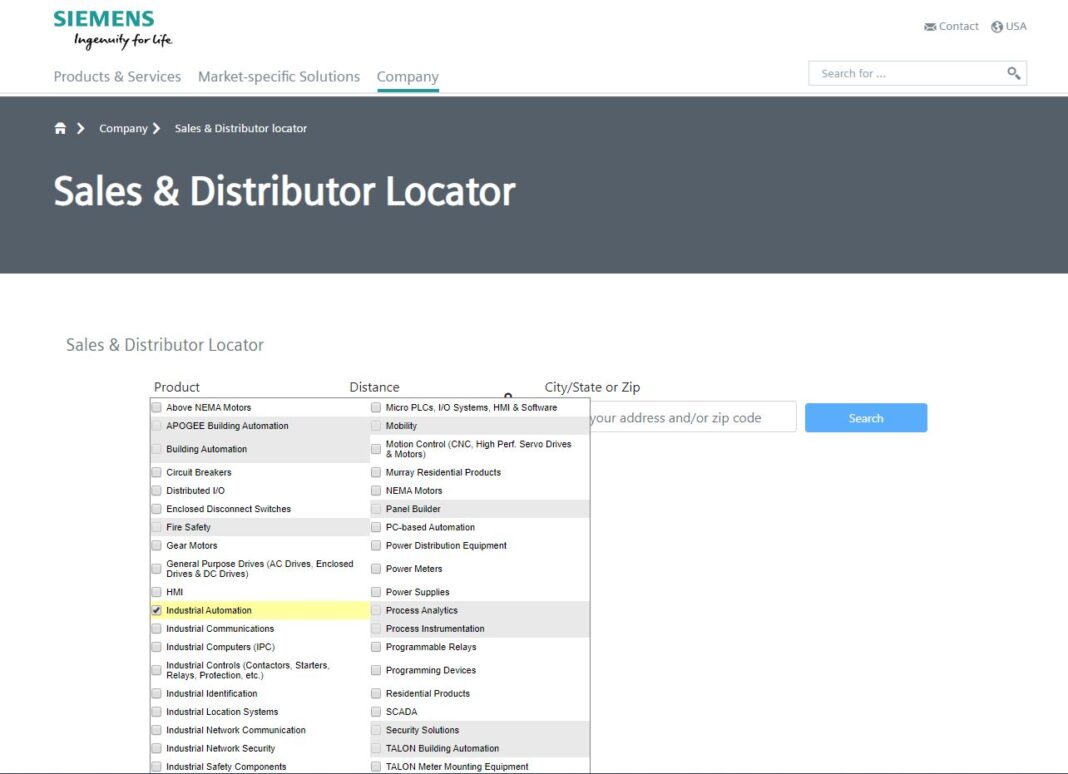Check the Building Automation product
The width and height of the screenshot is (1068, 774).
156,448
